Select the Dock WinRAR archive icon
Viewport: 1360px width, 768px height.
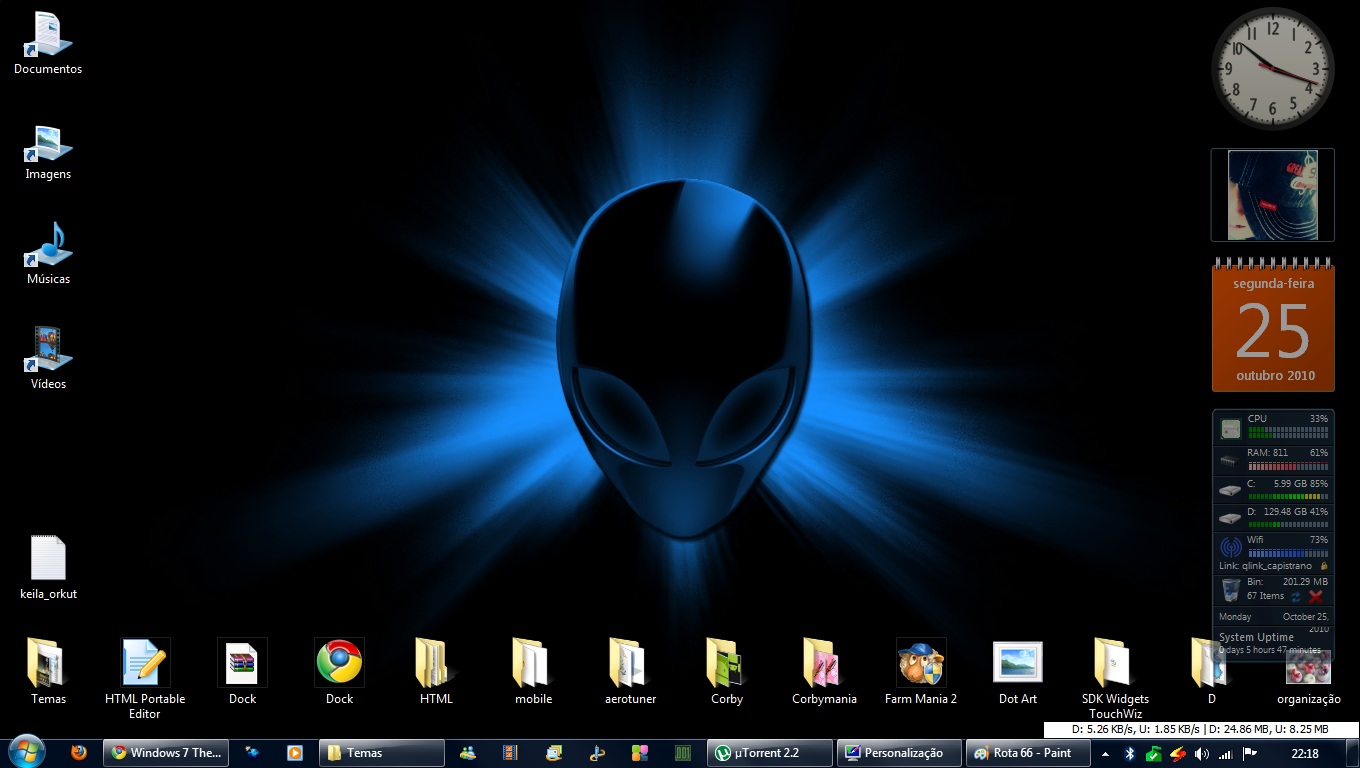click(242, 662)
